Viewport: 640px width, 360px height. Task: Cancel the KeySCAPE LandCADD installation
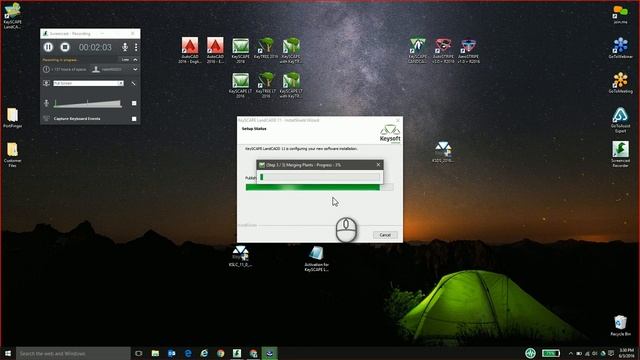point(385,235)
